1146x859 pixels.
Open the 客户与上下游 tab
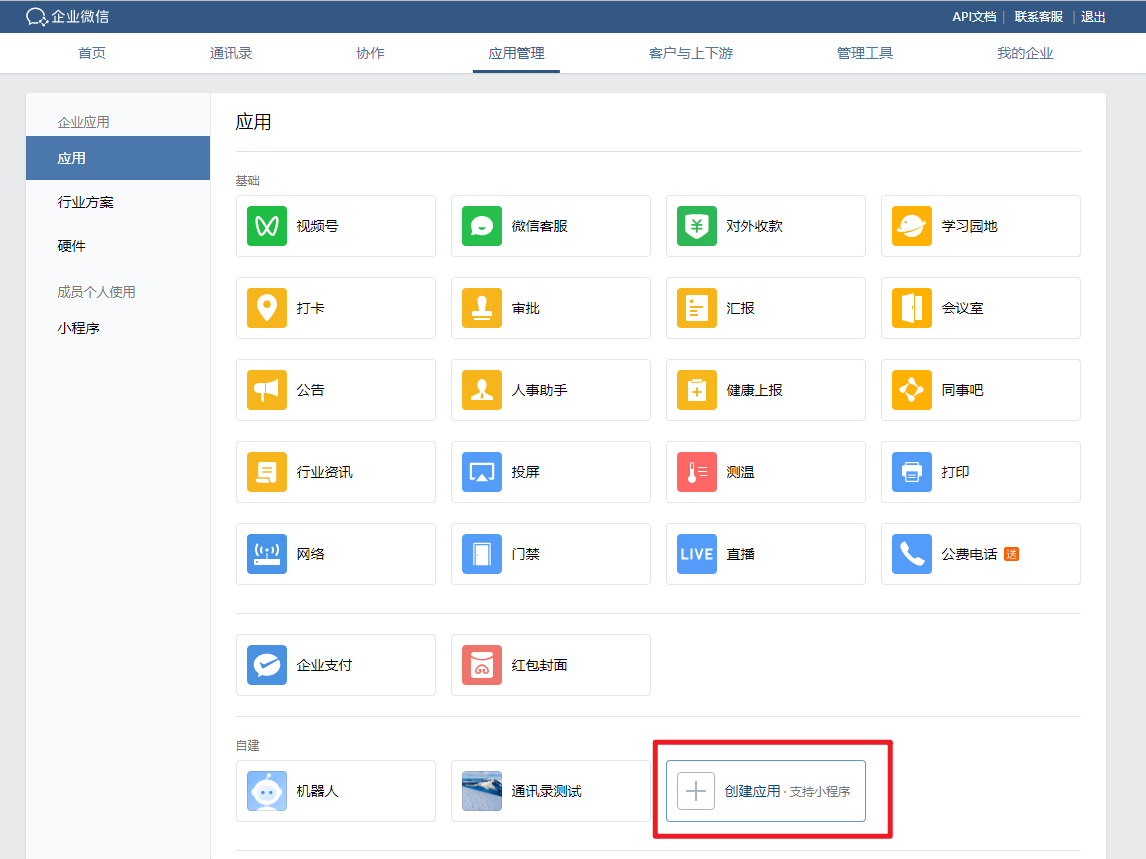point(691,53)
